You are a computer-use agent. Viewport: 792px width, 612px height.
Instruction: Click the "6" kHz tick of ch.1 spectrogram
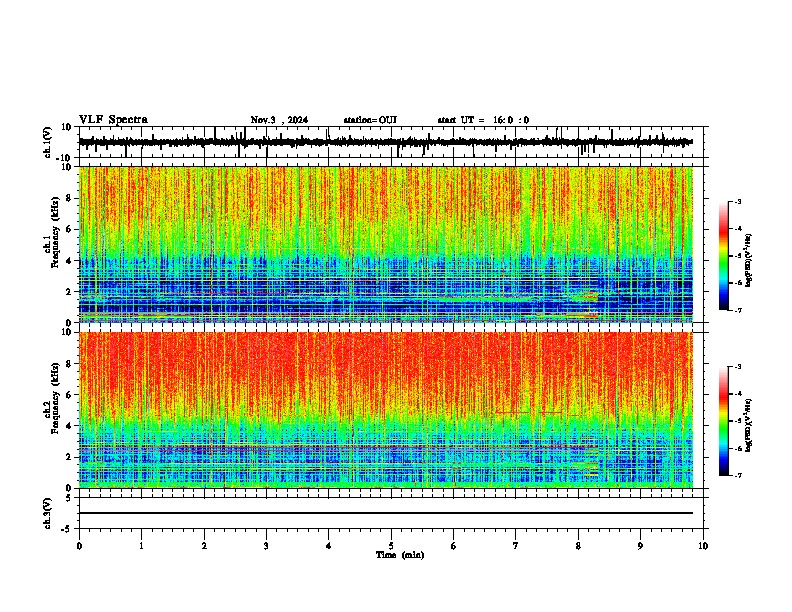coord(69,229)
